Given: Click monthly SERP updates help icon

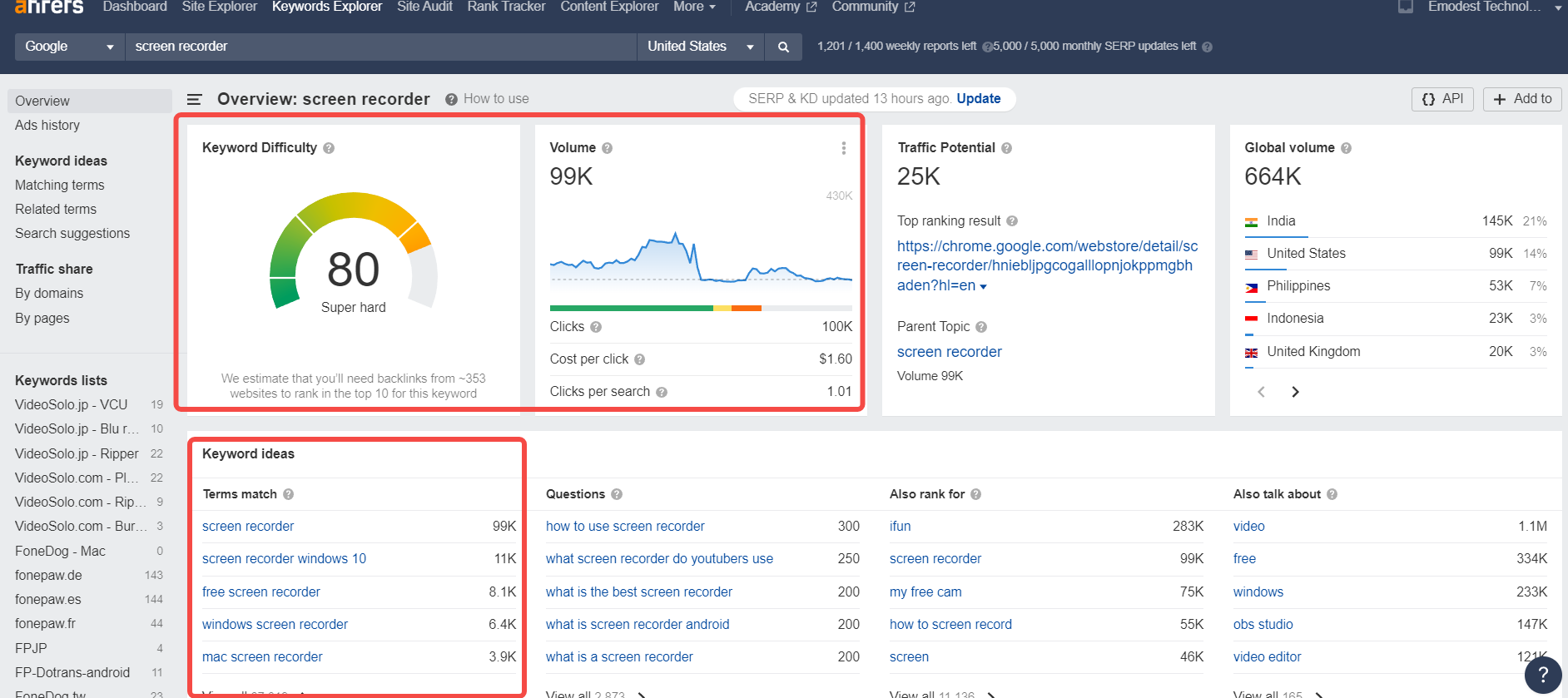Looking at the screenshot, I should tap(1208, 47).
